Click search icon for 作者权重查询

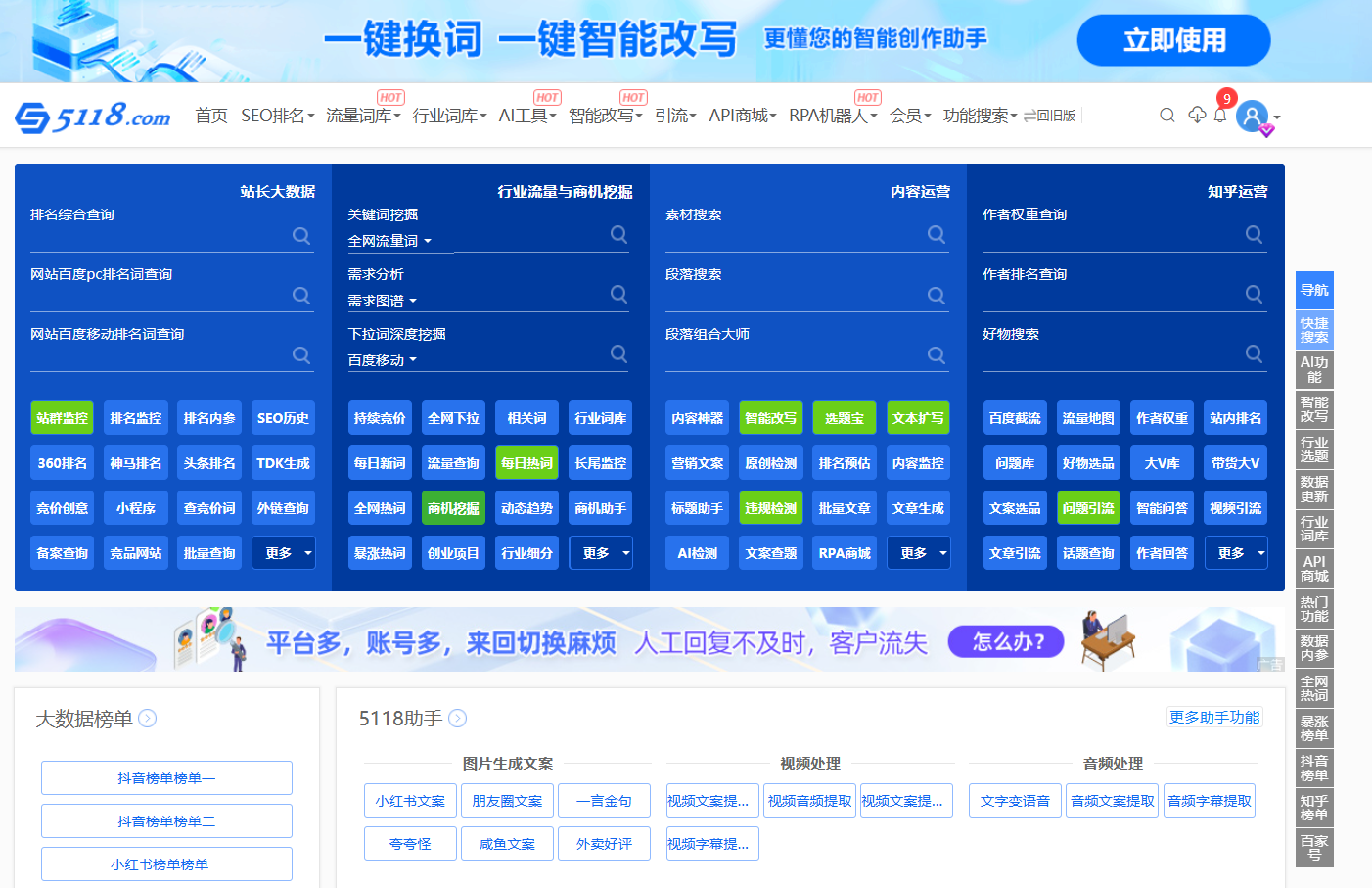(x=1254, y=234)
